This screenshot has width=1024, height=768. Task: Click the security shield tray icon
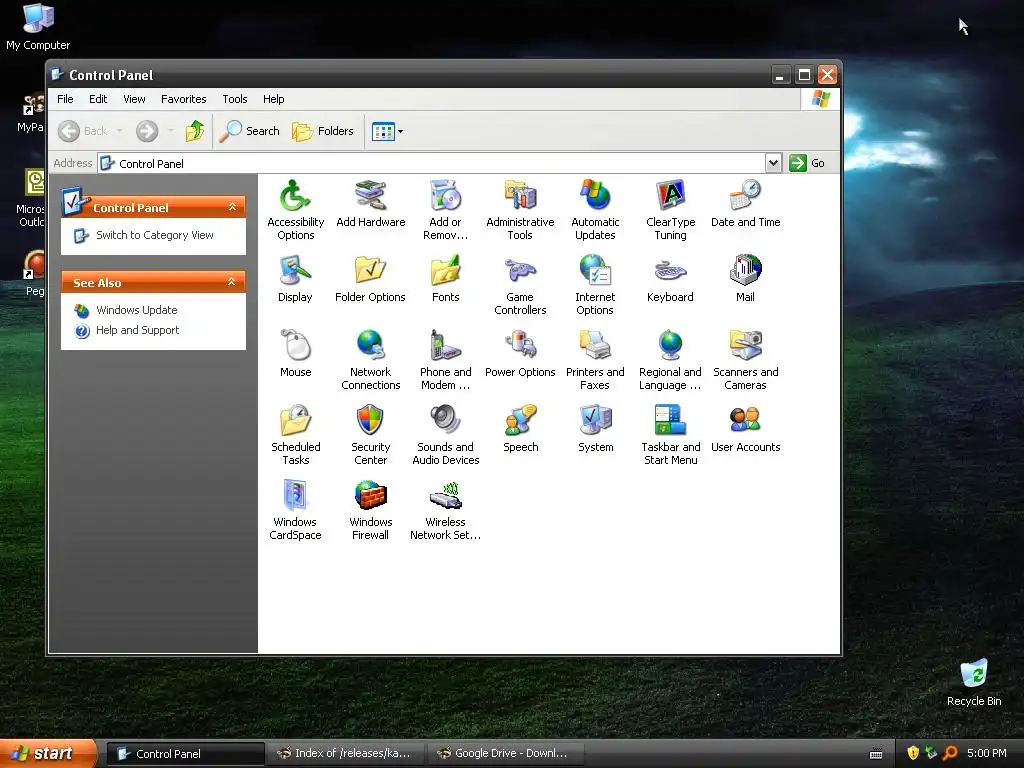[x=913, y=753]
